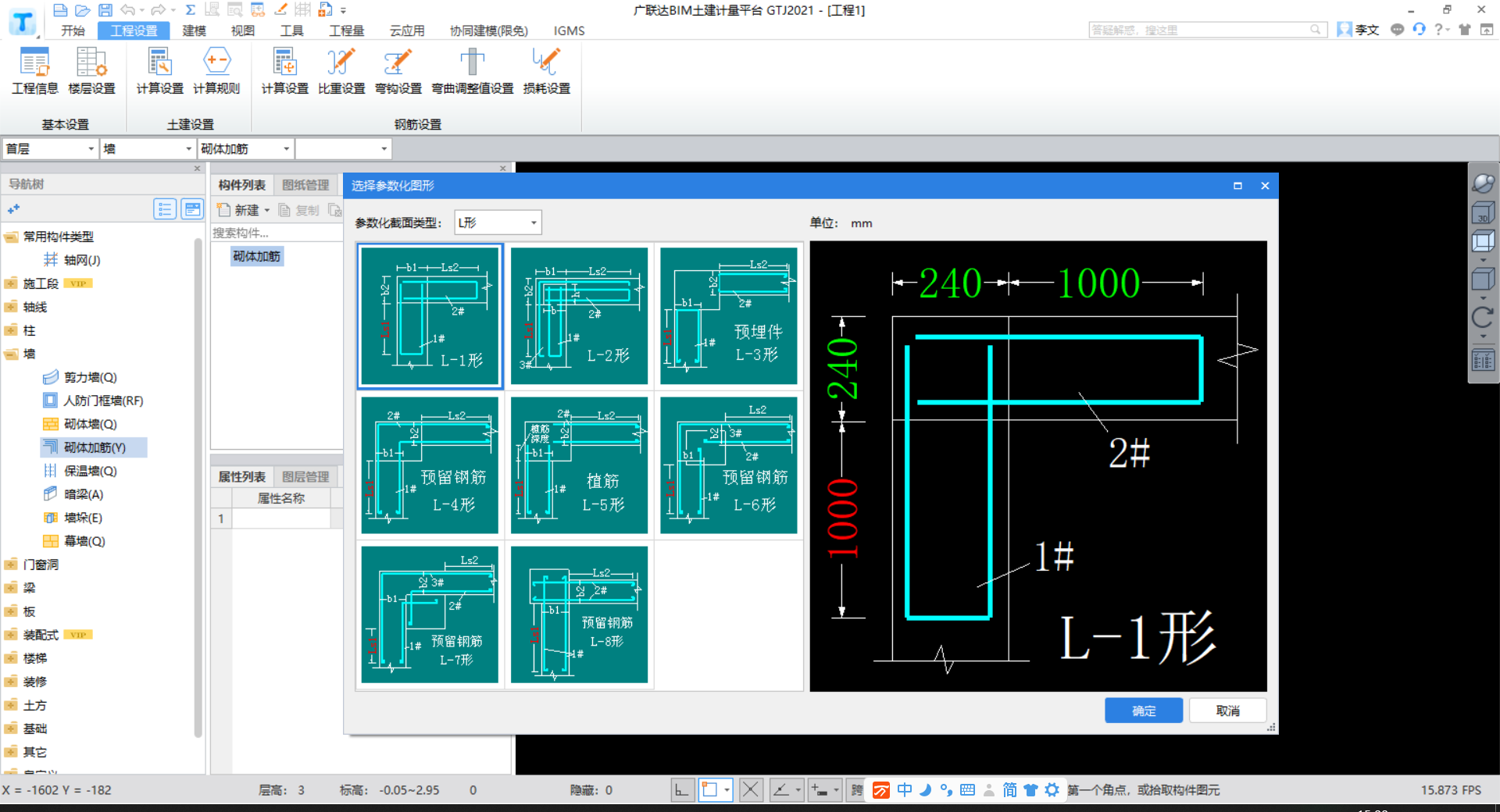The width and height of the screenshot is (1500, 812).
Task: Choose the 预埋件 L-3形 thumbnail
Action: (x=729, y=315)
